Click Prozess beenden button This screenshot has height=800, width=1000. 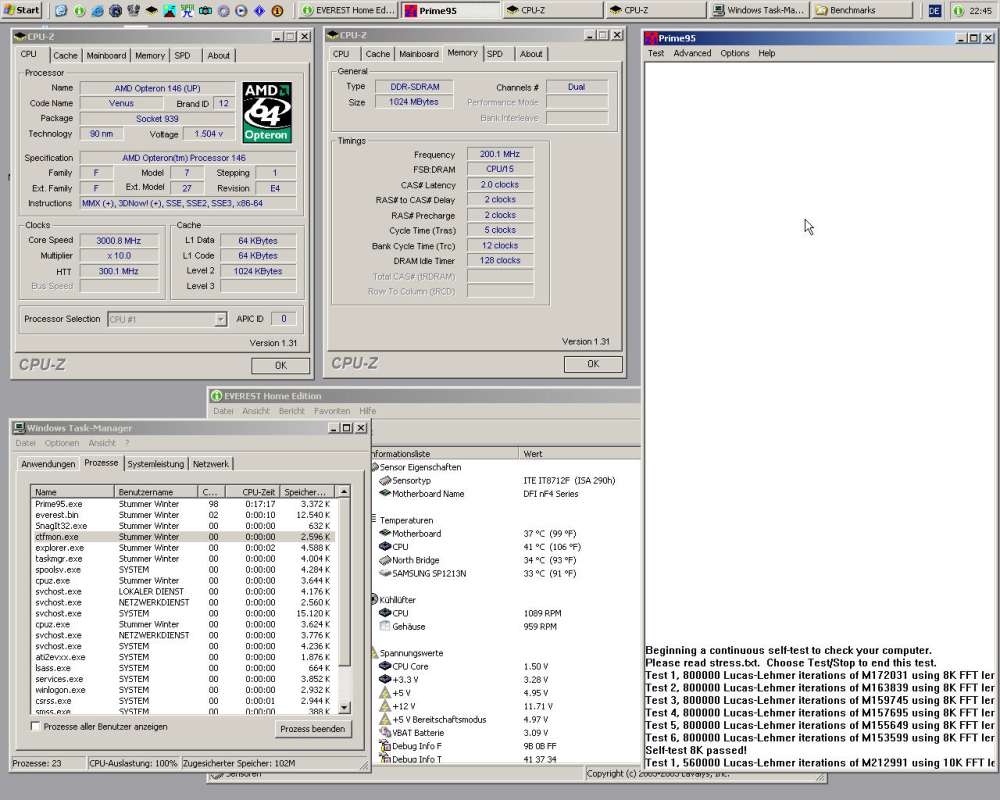point(312,729)
